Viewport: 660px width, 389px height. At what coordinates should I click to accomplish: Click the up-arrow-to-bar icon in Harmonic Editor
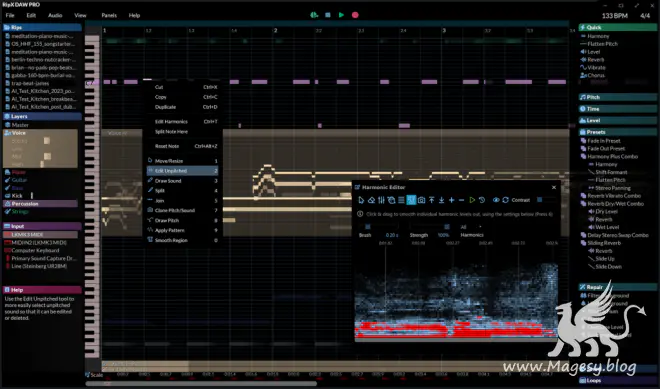point(431,200)
